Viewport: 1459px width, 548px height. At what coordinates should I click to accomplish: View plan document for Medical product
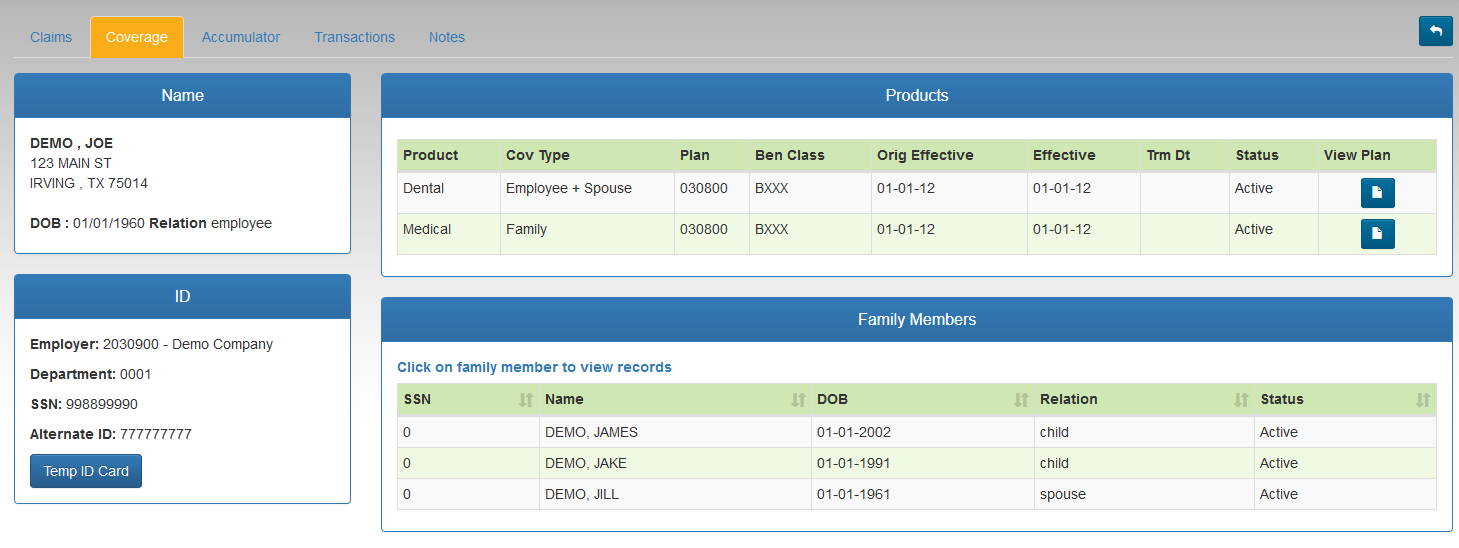click(1377, 233)
